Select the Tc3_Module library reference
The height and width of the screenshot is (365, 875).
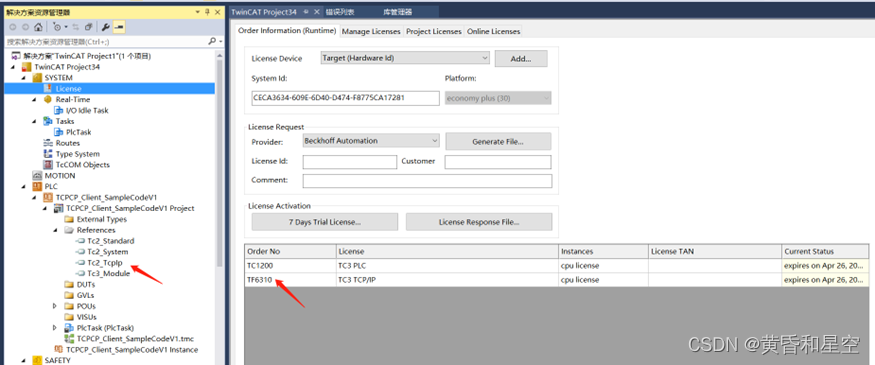click(x=109, y=273)
